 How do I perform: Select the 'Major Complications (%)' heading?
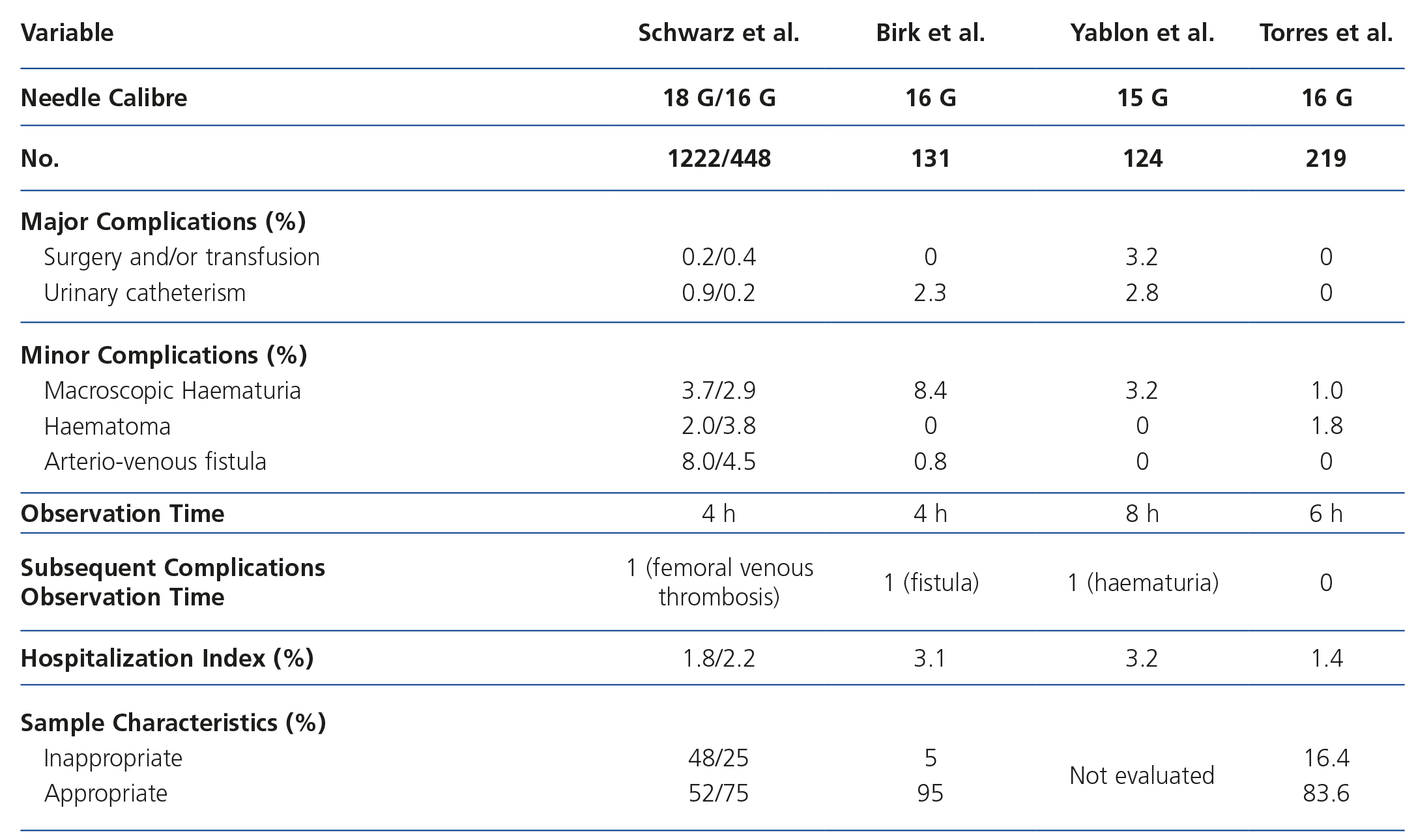163,222
